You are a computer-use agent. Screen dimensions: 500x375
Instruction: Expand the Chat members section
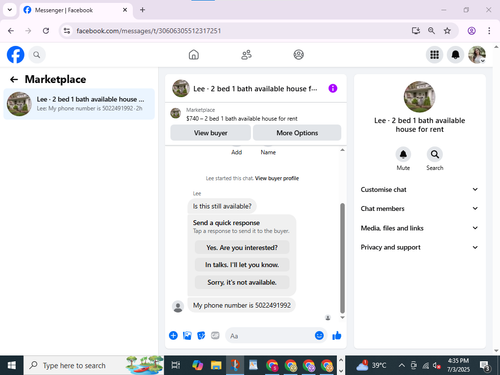[x=419, y=208]
